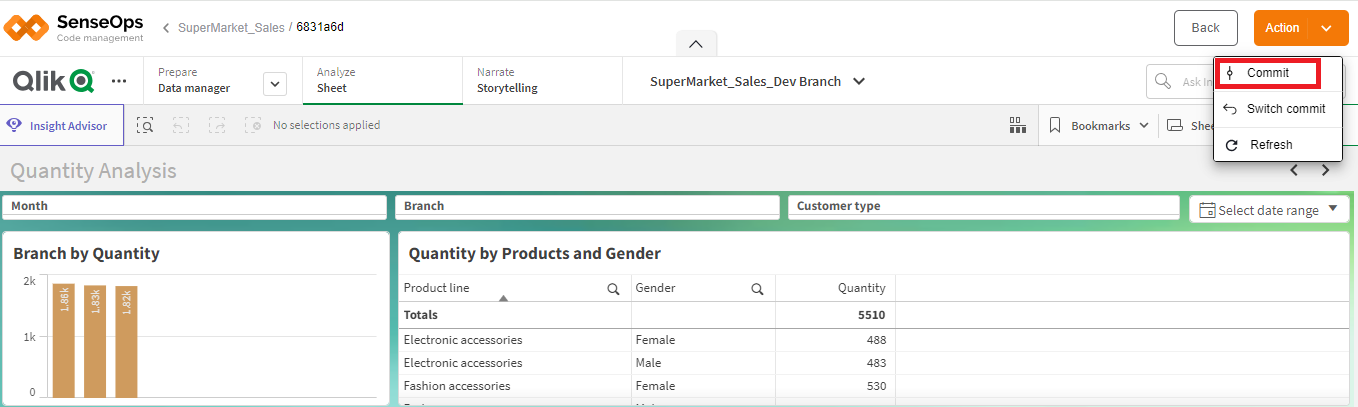The width and height of the screenshot is (1358, 407).
Task: Toggle the Insight Advisor panel
Action: (62, 126)
